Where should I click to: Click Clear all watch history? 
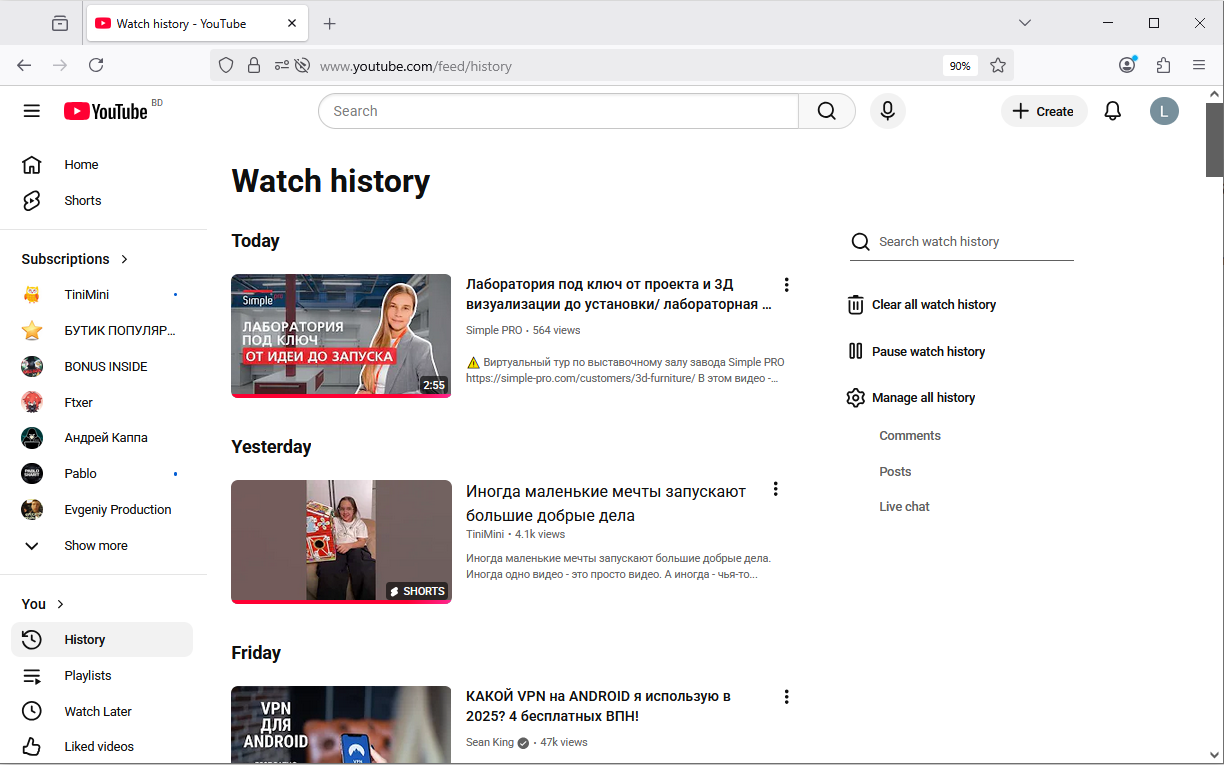click(921, 305)
